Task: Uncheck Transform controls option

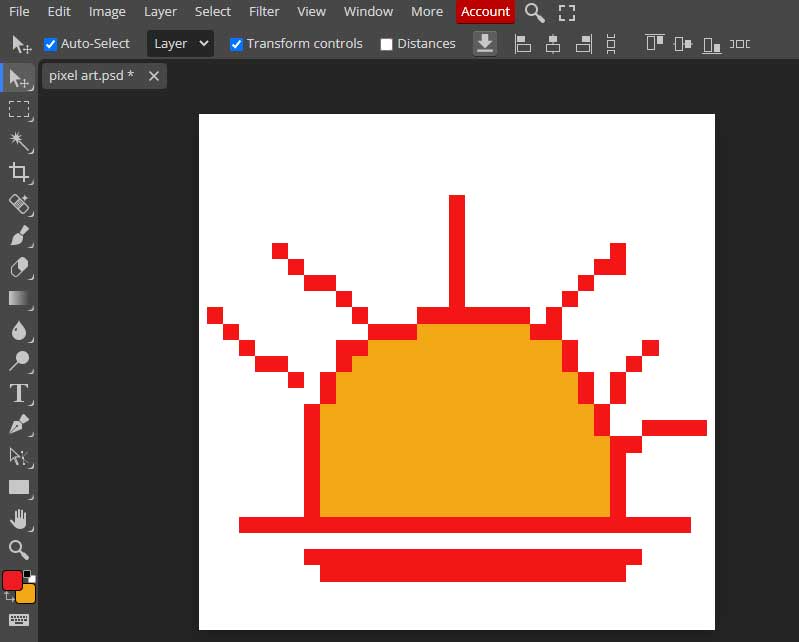Action: coord(236,44)
